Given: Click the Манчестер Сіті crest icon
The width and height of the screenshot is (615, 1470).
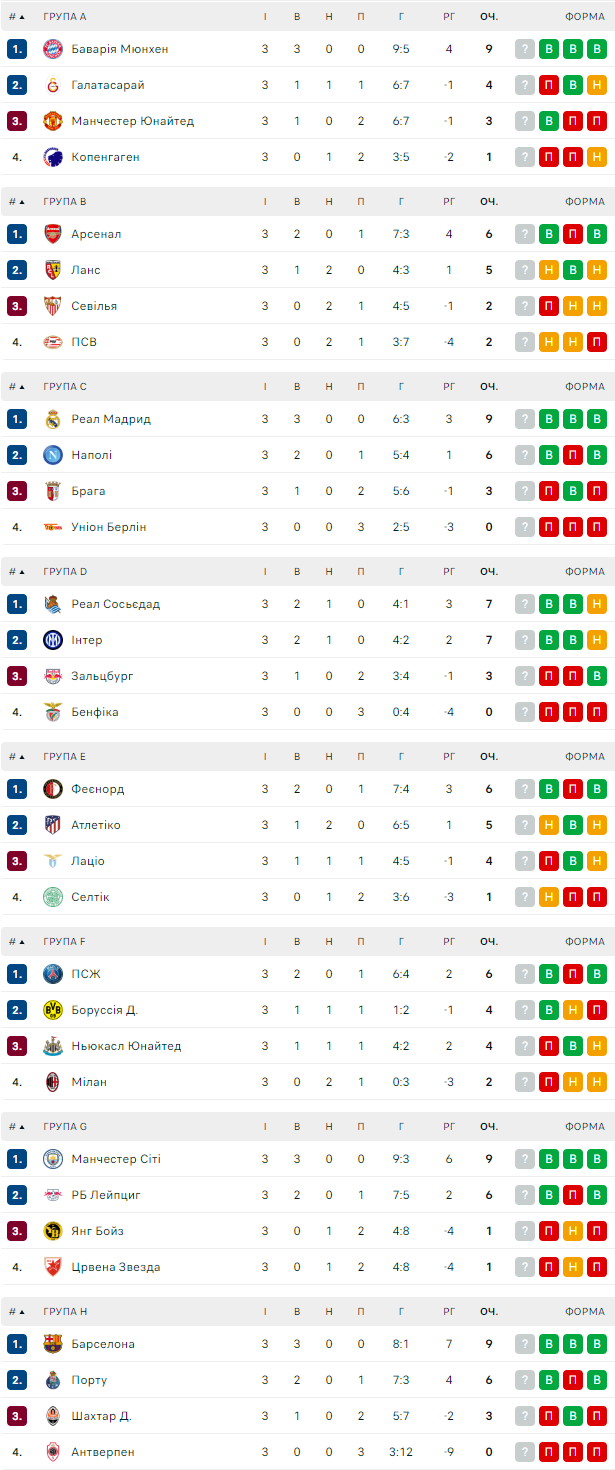Looking at the screenshot, I should [53, 1159].
